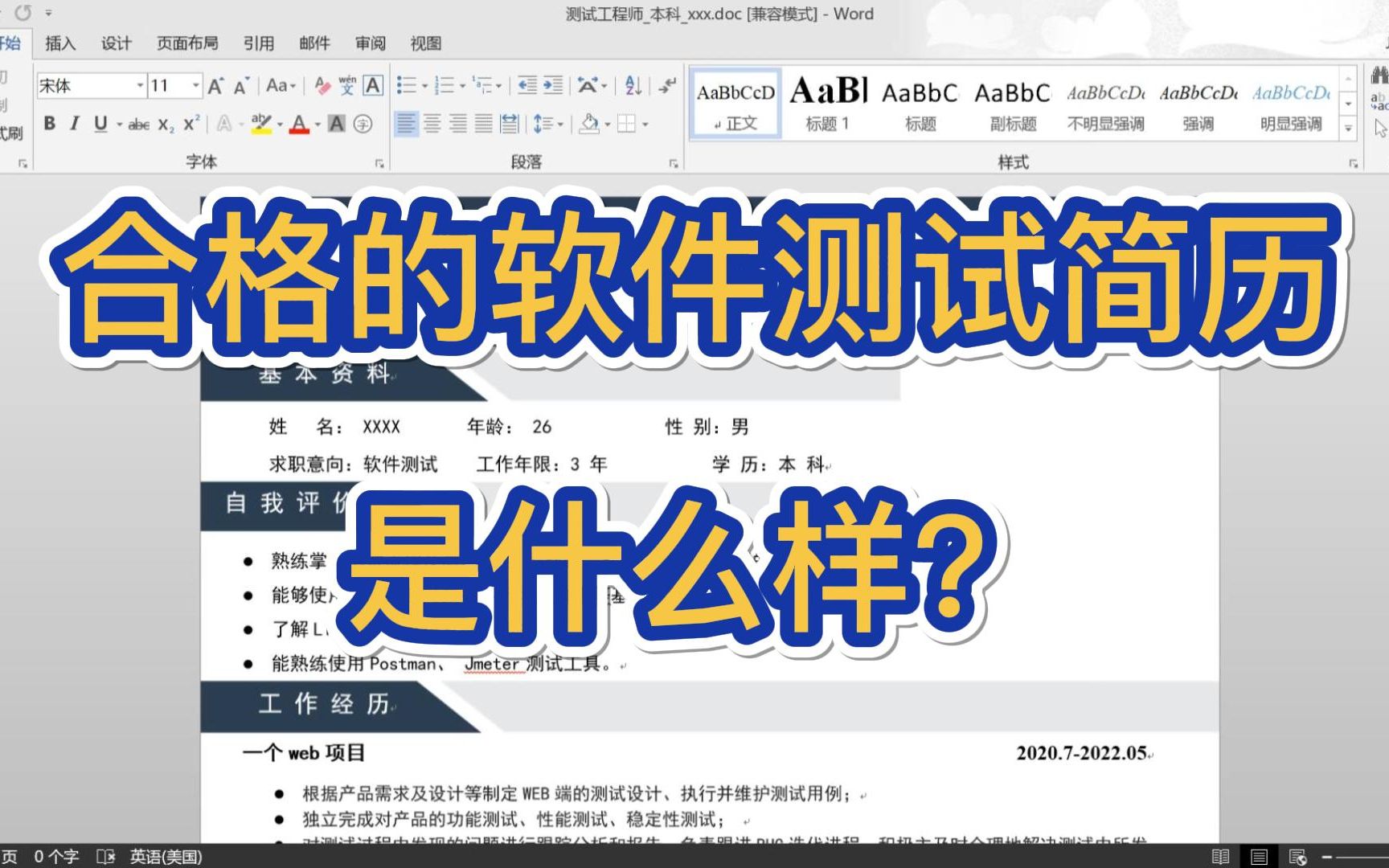Toggle strikethrough text
Viewport: 1389px width, 868px height.
pyautogui.click(x=138, y=124)
